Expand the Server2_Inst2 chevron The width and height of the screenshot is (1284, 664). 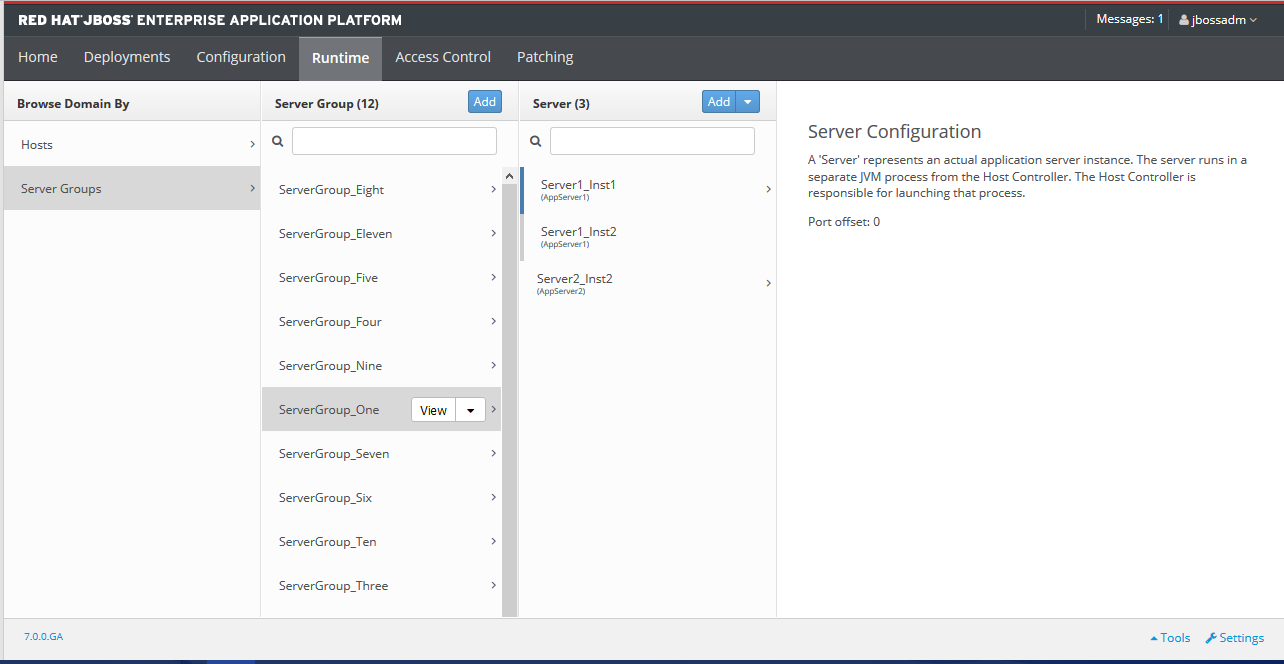(x=768, y=283)
